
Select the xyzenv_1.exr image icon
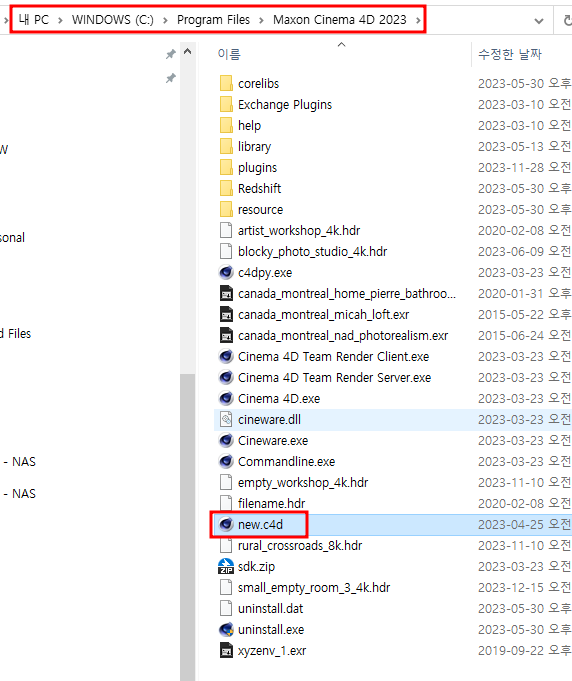pyautogui.click(x=226, y=651)
